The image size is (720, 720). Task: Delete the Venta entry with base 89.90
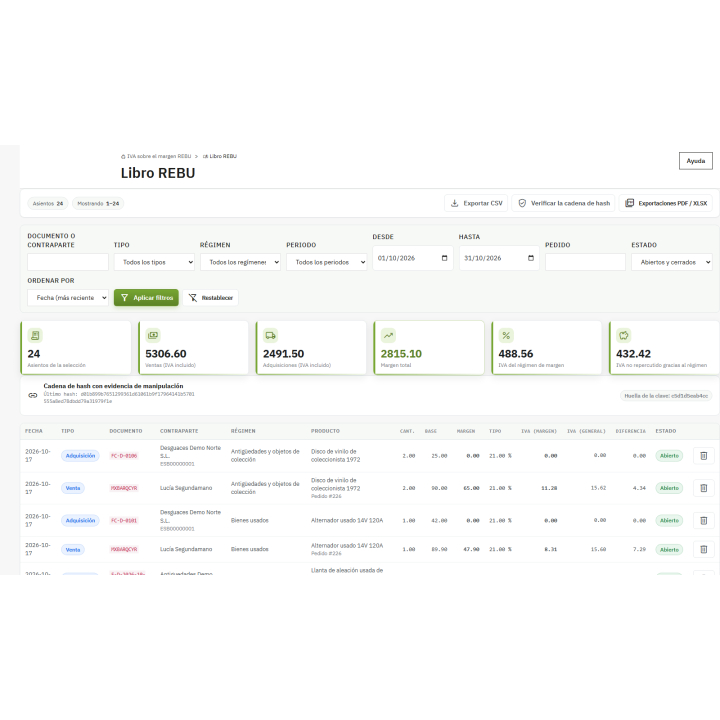pos(703,550)
